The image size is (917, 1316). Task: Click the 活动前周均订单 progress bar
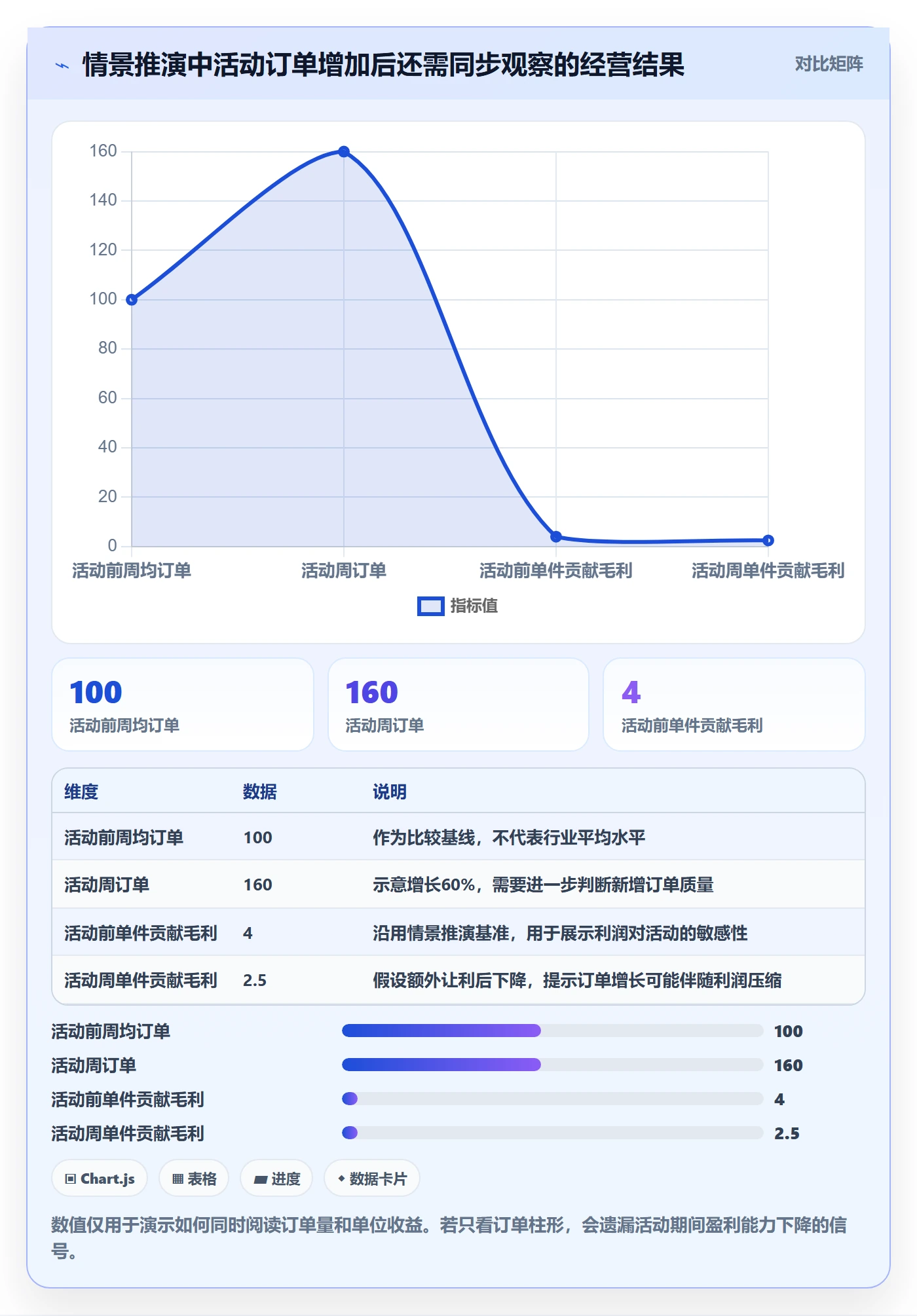click(552, 1031)
